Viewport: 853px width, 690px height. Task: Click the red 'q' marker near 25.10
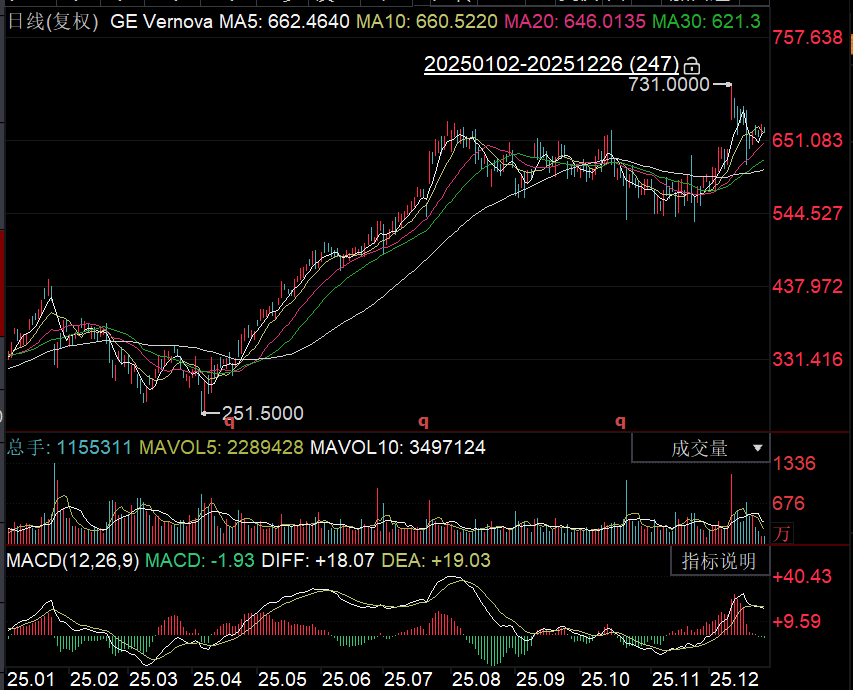pos(620,422)
